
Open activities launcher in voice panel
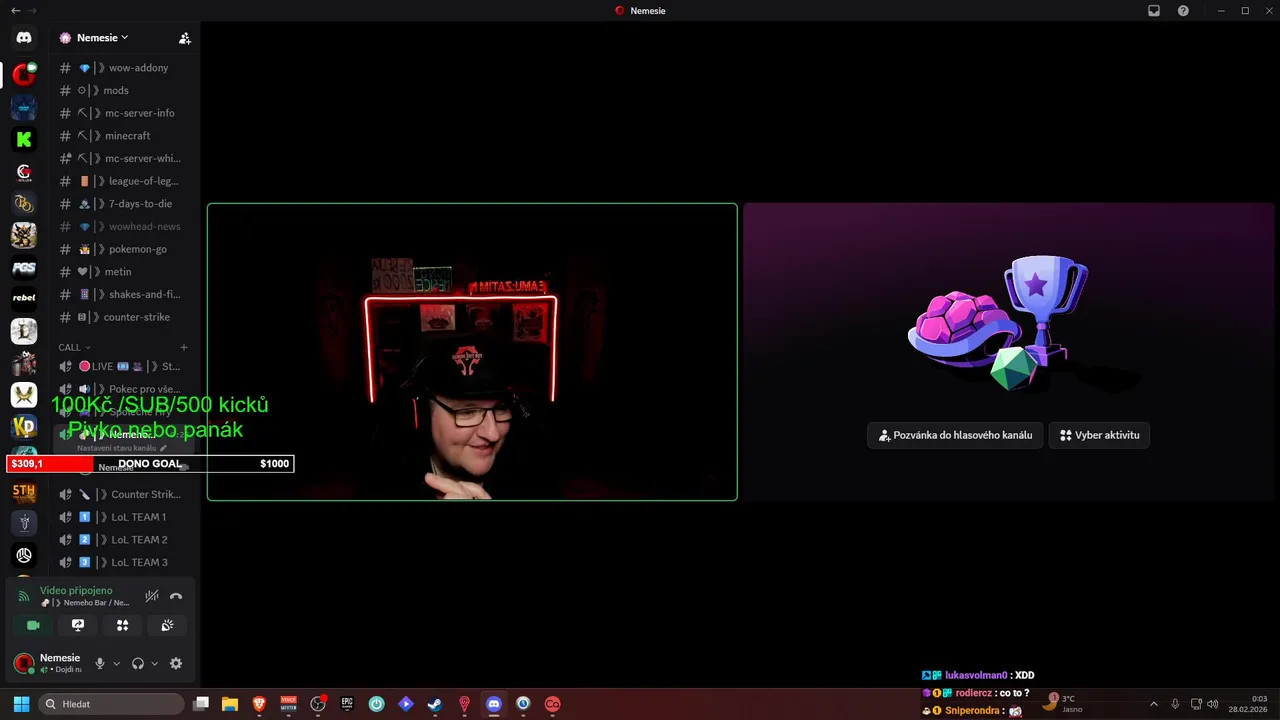(122, 625)
